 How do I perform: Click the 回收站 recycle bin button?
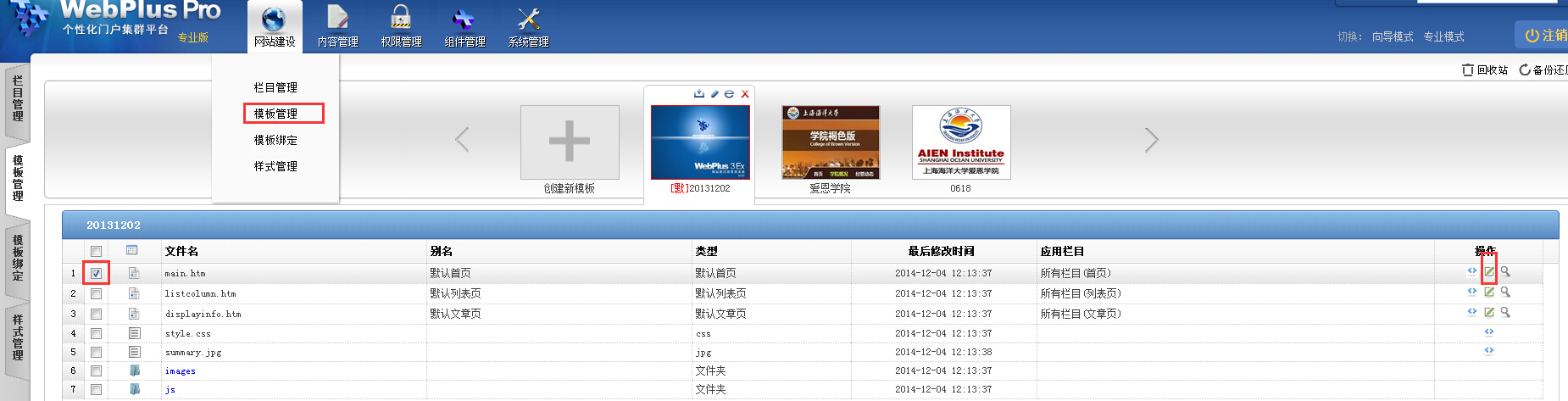[x=1485, y=70]
